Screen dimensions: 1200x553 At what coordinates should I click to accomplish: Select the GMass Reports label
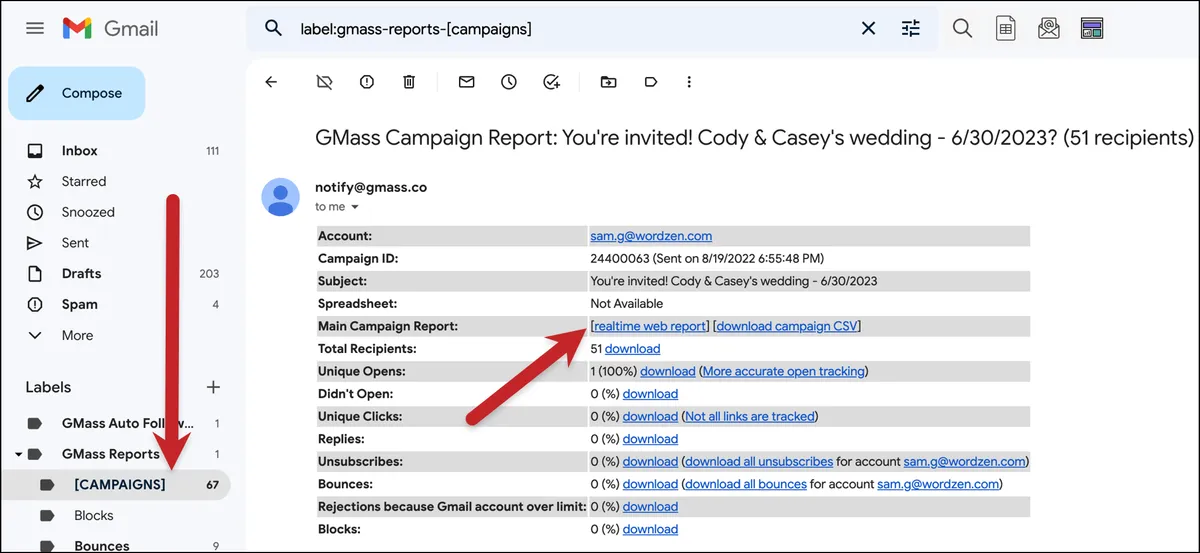click(110, 454)
